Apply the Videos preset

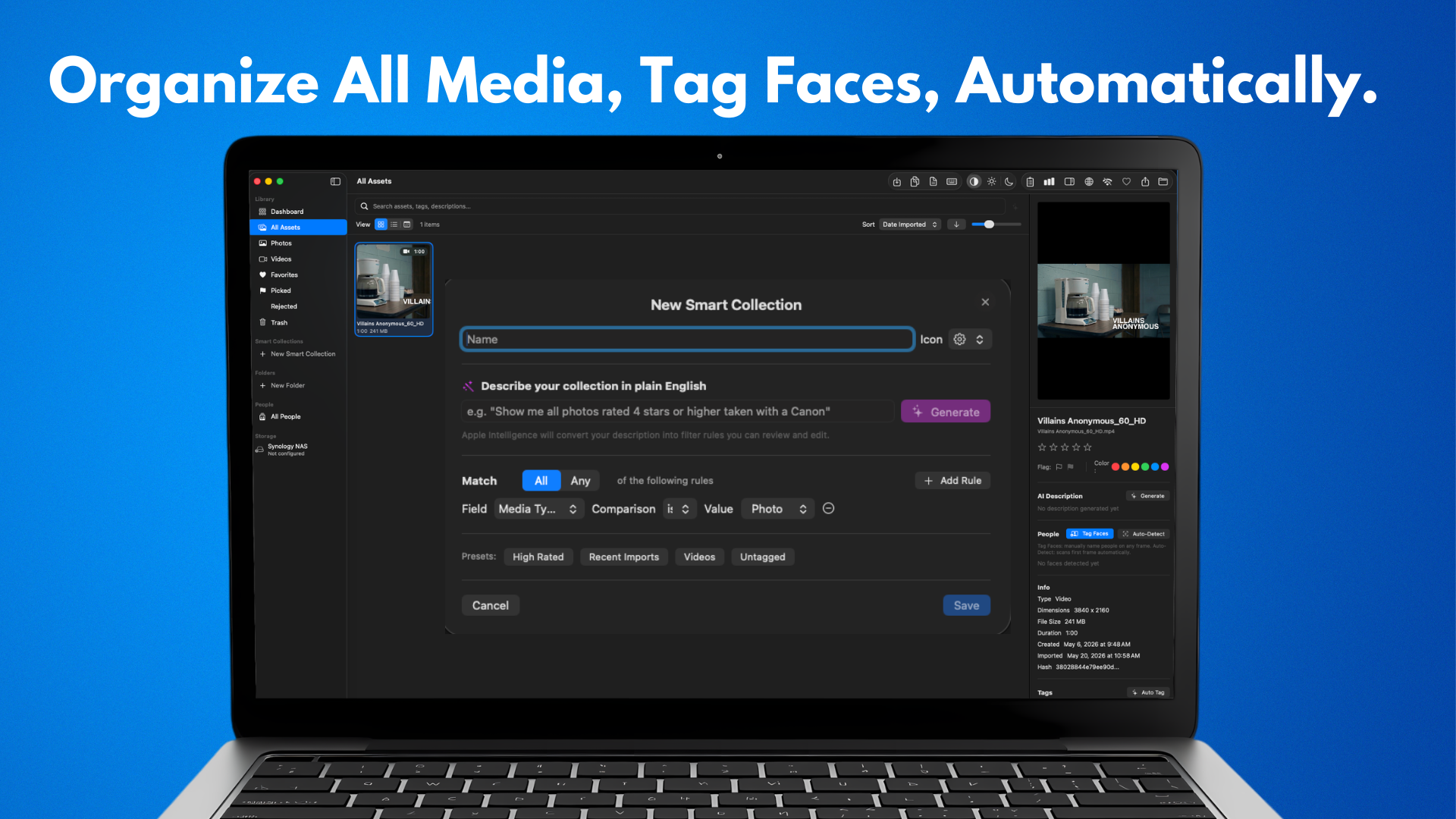tap(699, 557)
